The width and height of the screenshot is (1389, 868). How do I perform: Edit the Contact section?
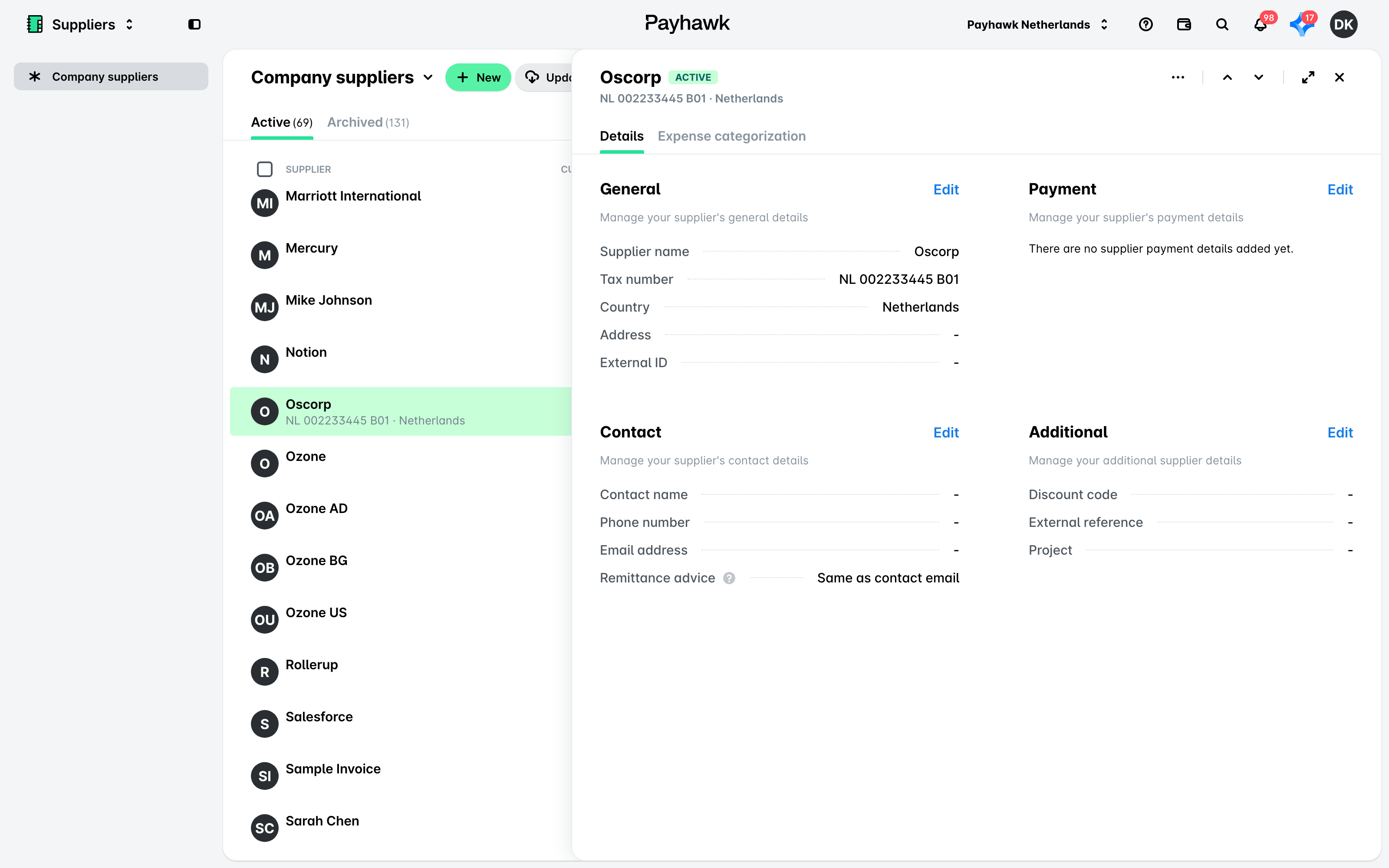pos(946,432)
